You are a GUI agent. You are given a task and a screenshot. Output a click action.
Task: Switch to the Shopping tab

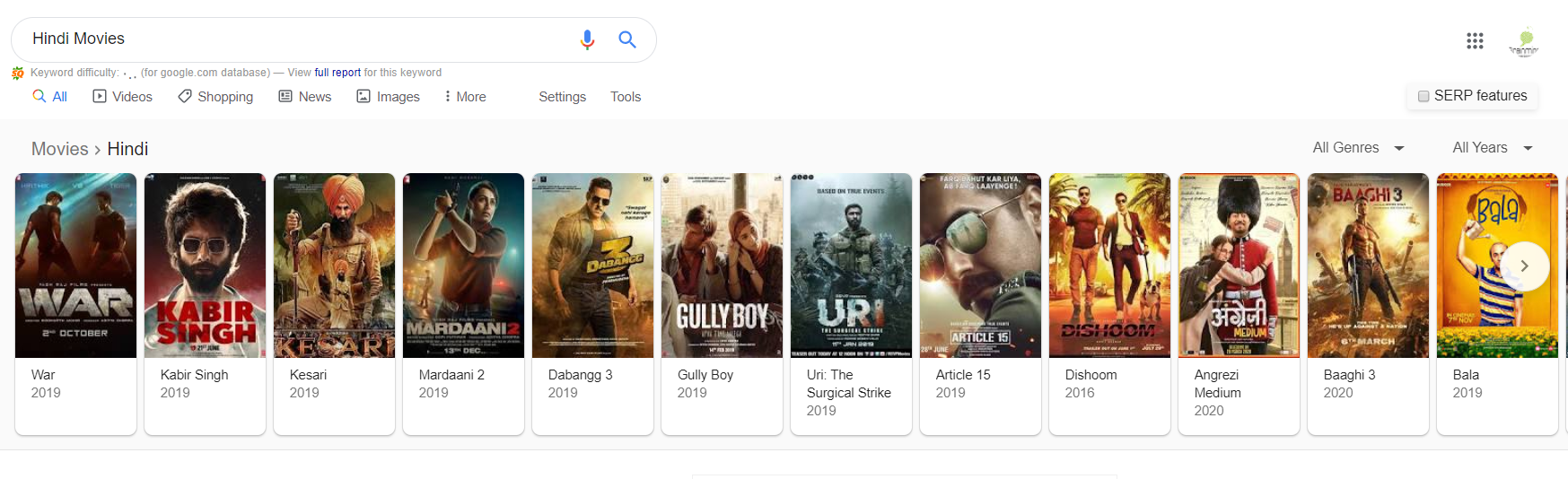(x=215, y=96)
